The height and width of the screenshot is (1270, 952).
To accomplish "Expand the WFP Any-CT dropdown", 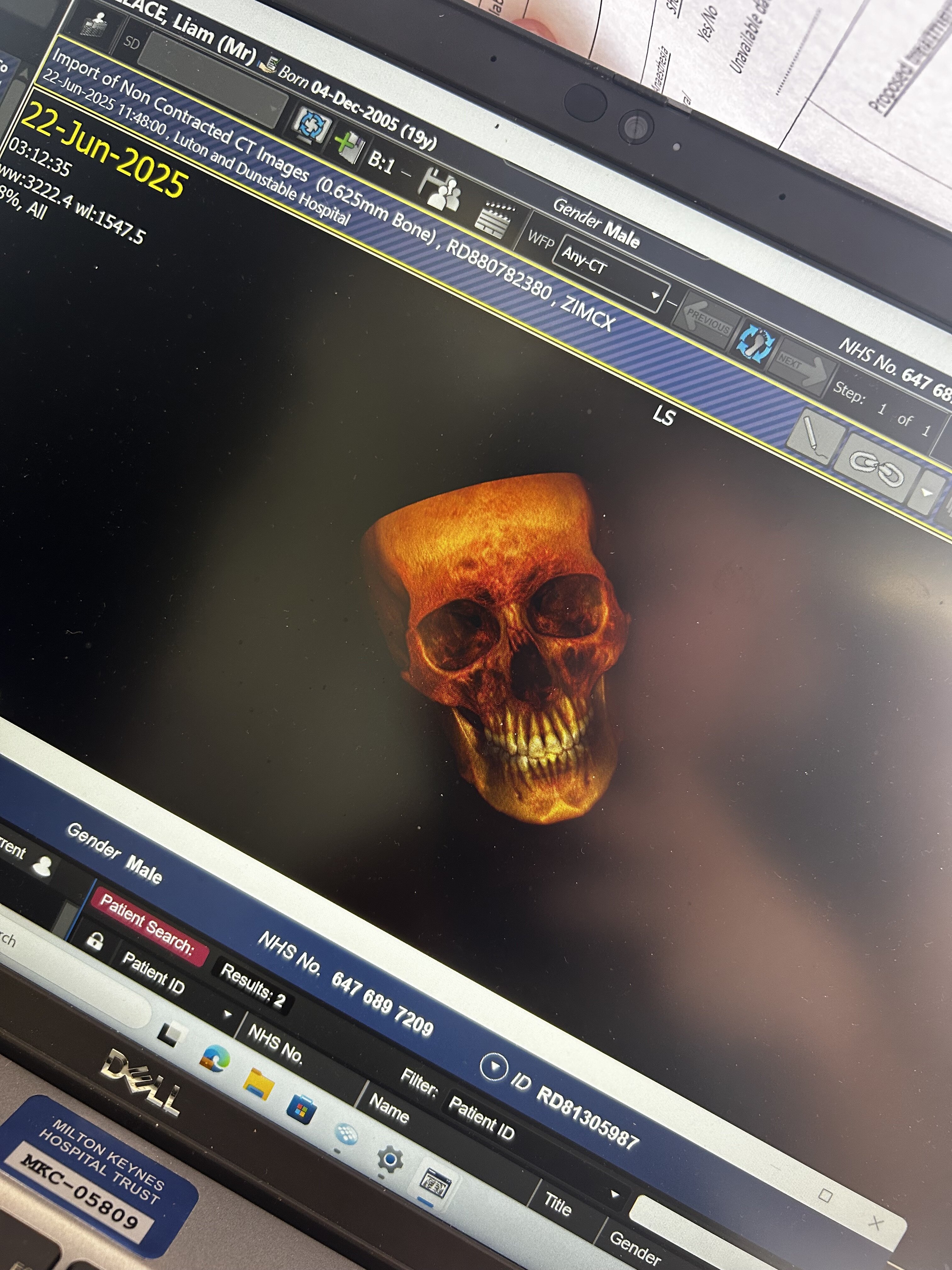I will click(x=655, y=296).
